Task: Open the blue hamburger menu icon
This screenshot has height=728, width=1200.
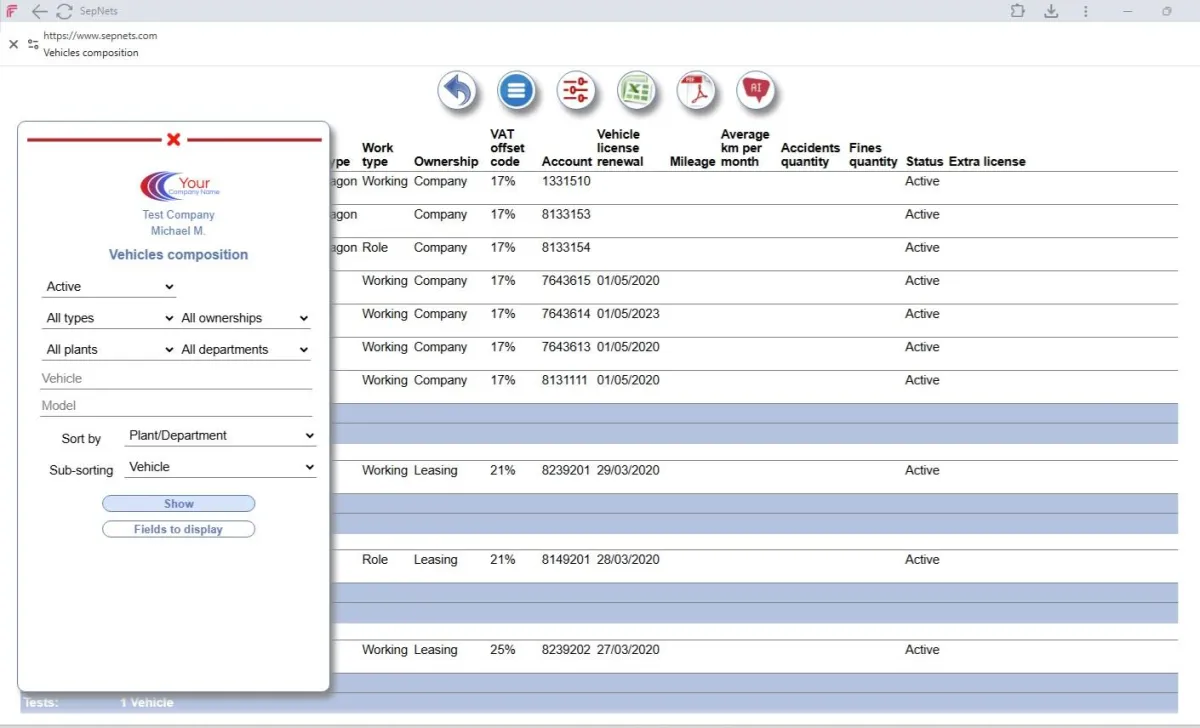Action: [516, 92]
